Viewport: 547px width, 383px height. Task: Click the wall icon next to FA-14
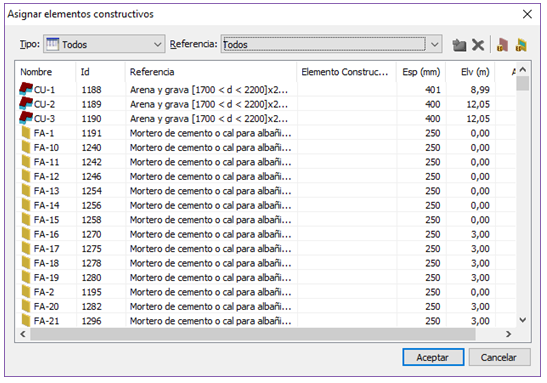(26, 205)
